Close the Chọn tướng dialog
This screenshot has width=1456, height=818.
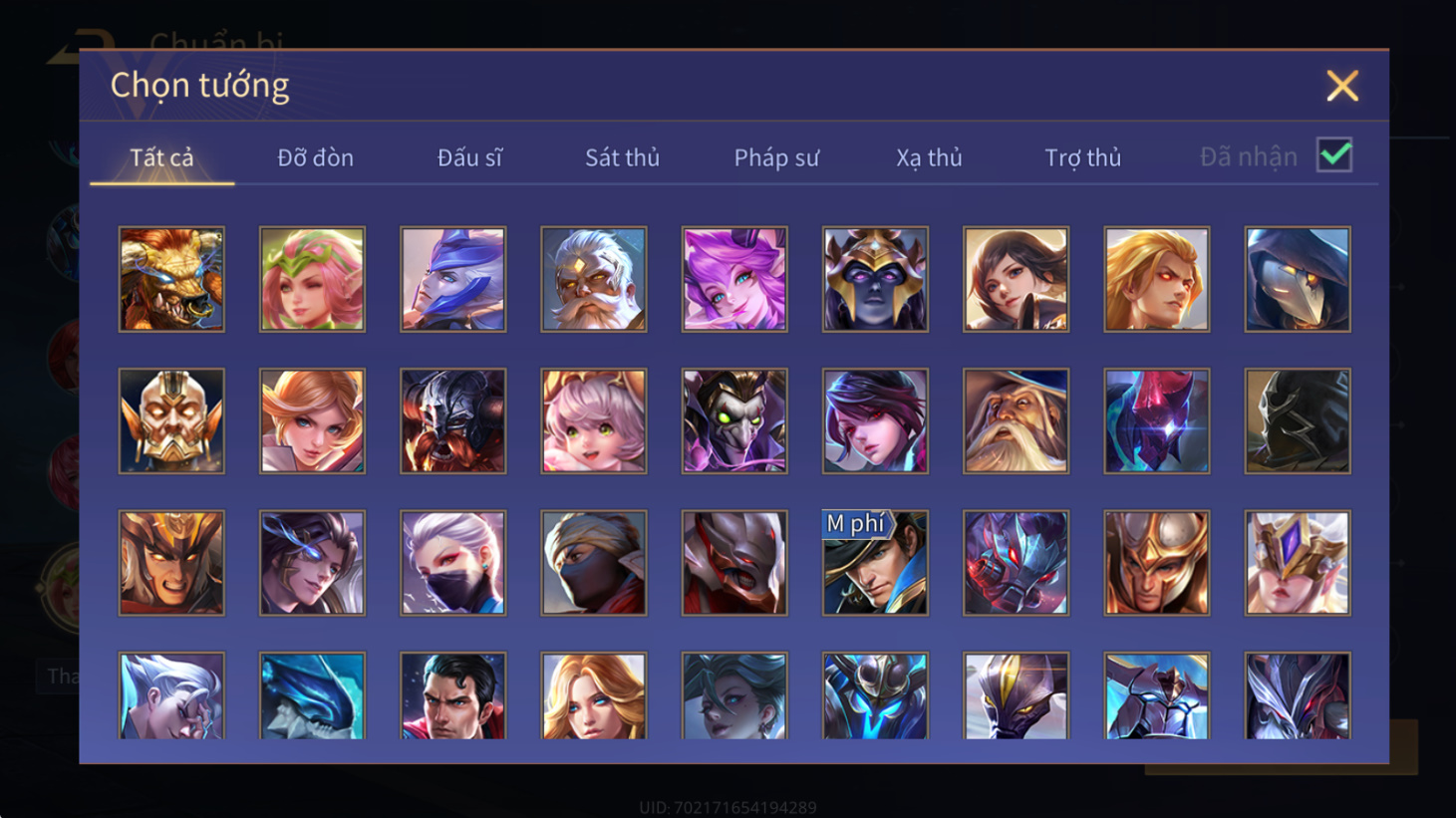pos(1342,86)
